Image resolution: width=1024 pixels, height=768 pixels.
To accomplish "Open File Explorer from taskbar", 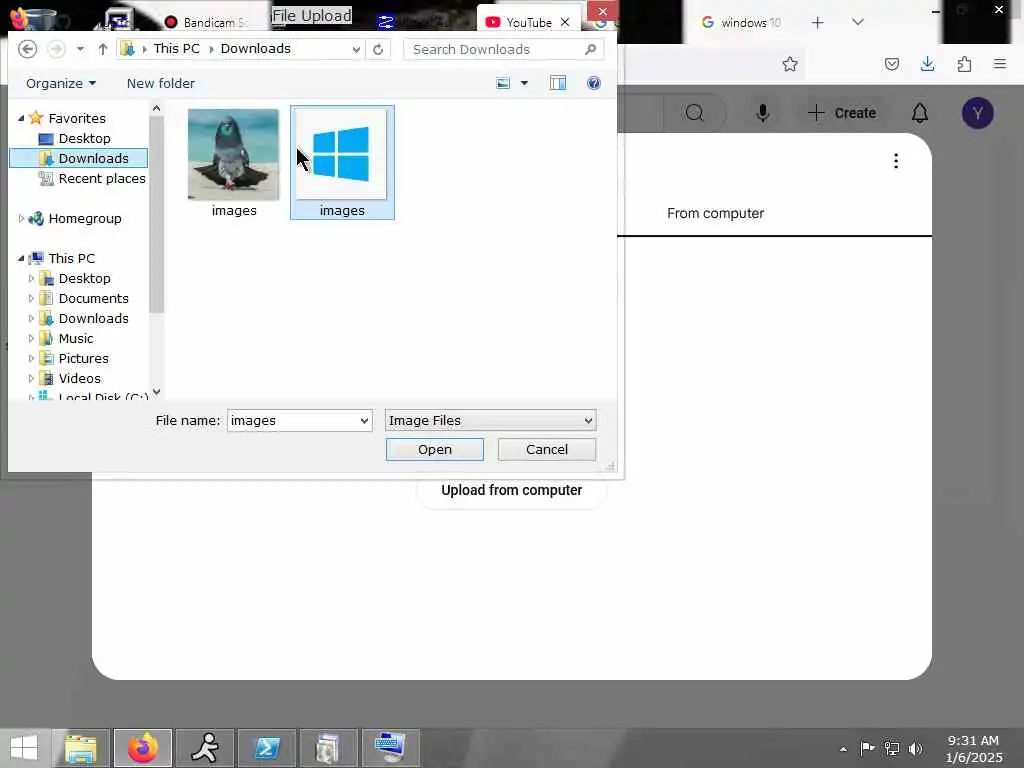I will click(81, 748).
